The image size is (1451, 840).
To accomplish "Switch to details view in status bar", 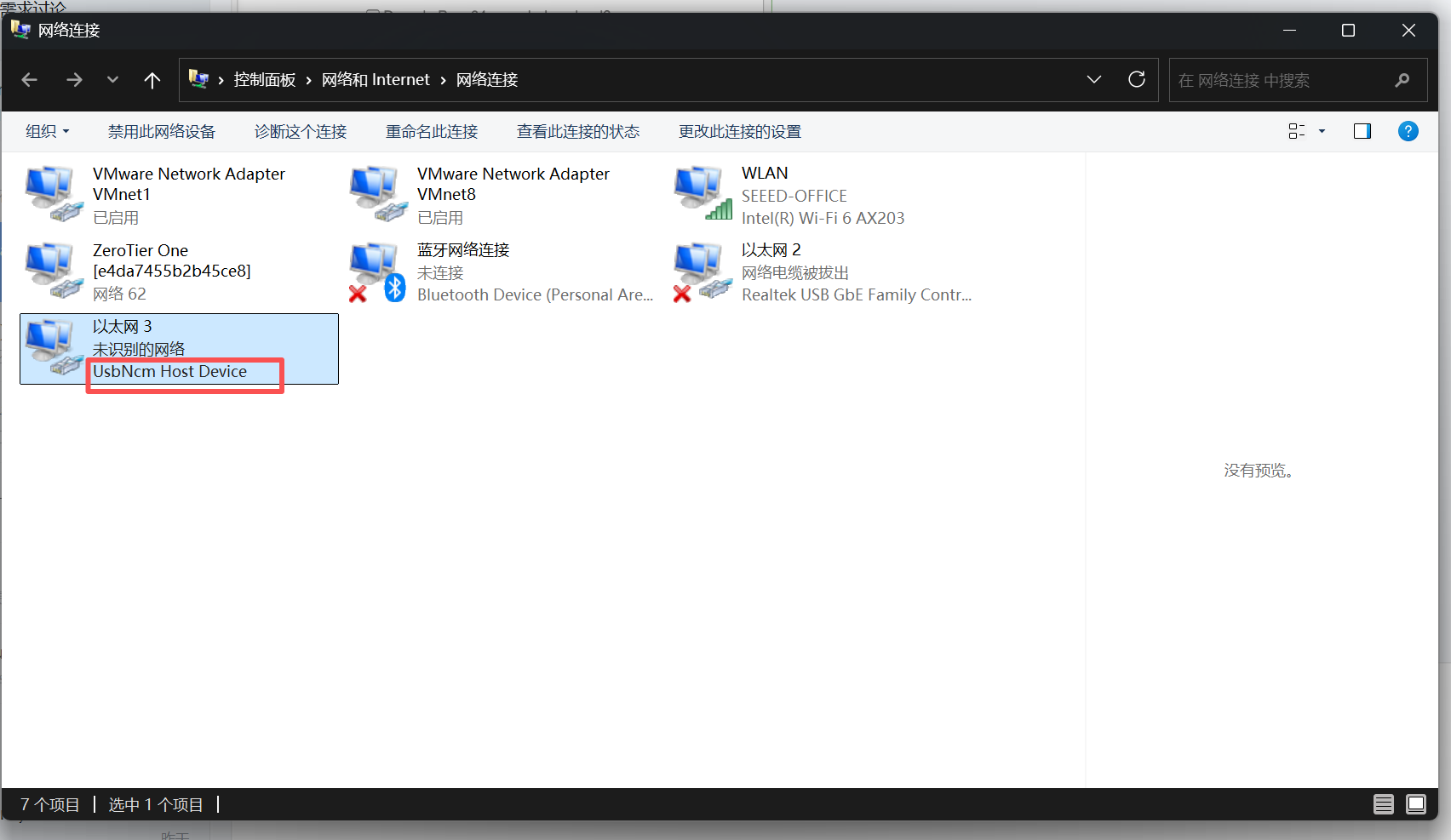I will [1384, 804].
